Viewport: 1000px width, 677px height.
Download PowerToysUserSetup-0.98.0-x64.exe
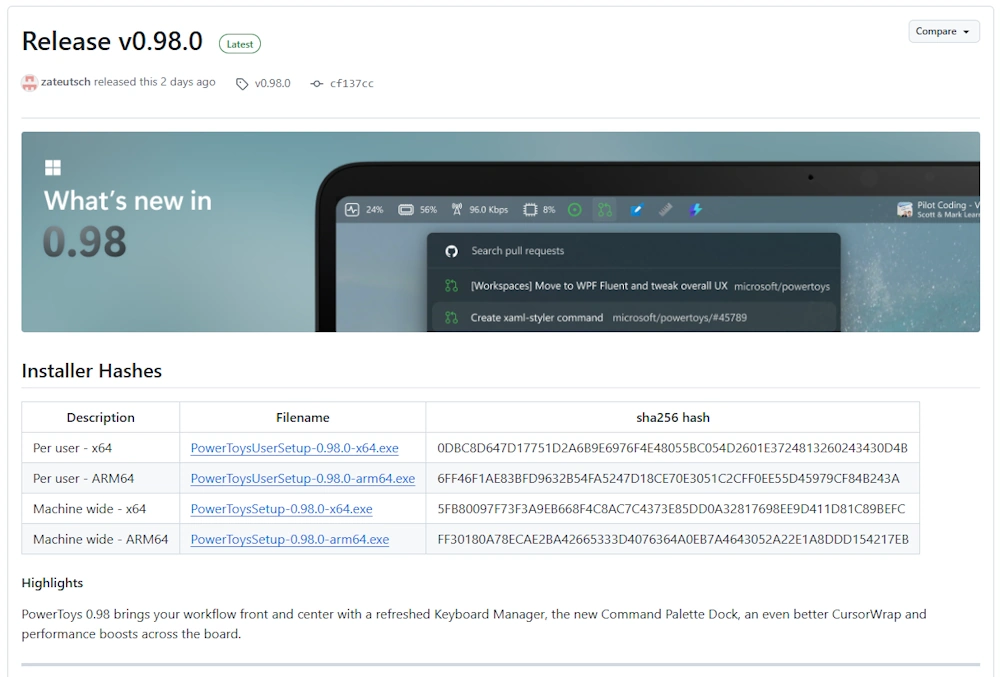[294, 448]
